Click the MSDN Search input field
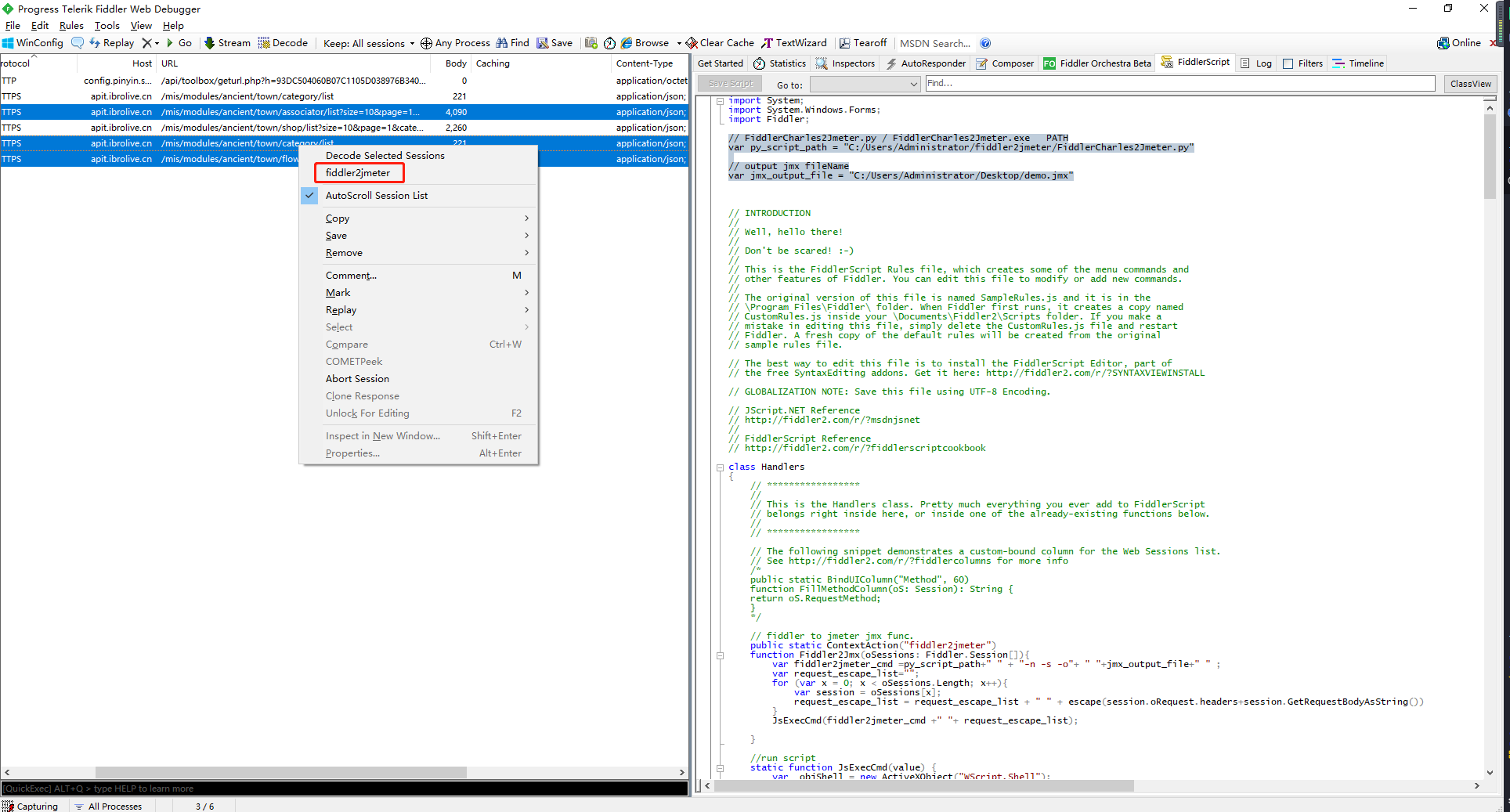 [935, 43]
